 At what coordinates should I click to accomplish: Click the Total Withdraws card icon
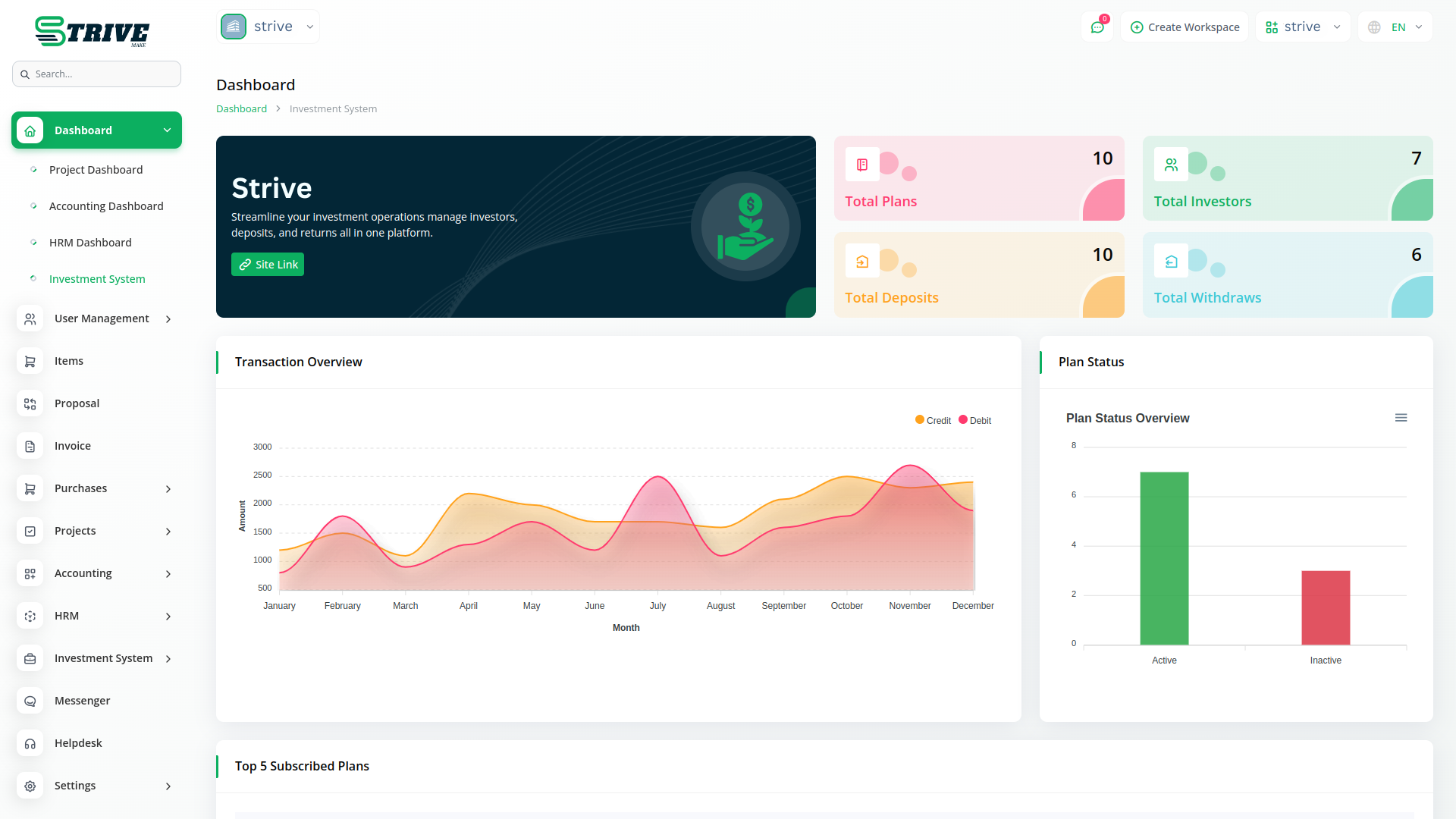[x=1171, y=262]
